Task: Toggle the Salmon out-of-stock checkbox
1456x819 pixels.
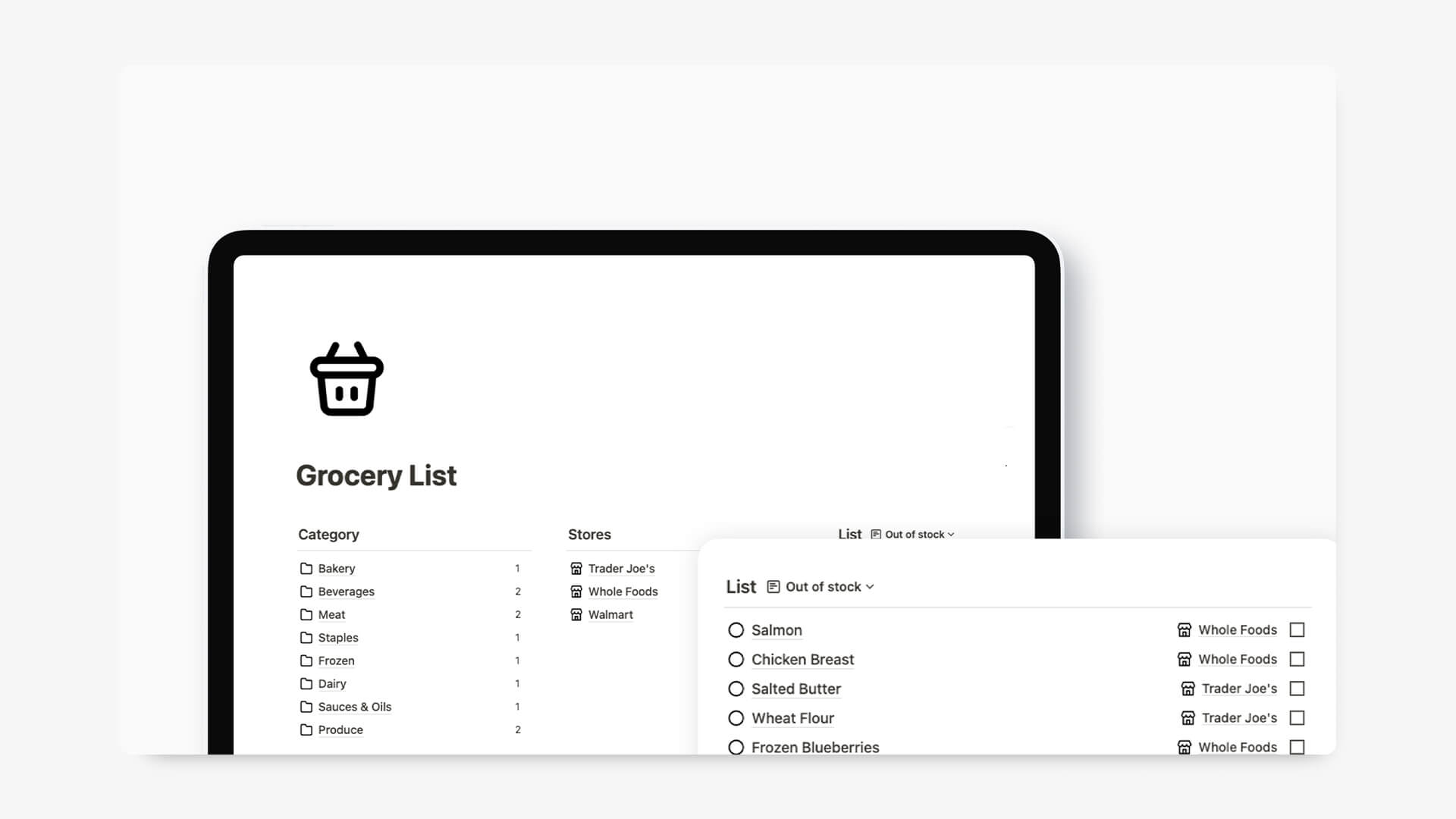Action: pos(1297,629)
